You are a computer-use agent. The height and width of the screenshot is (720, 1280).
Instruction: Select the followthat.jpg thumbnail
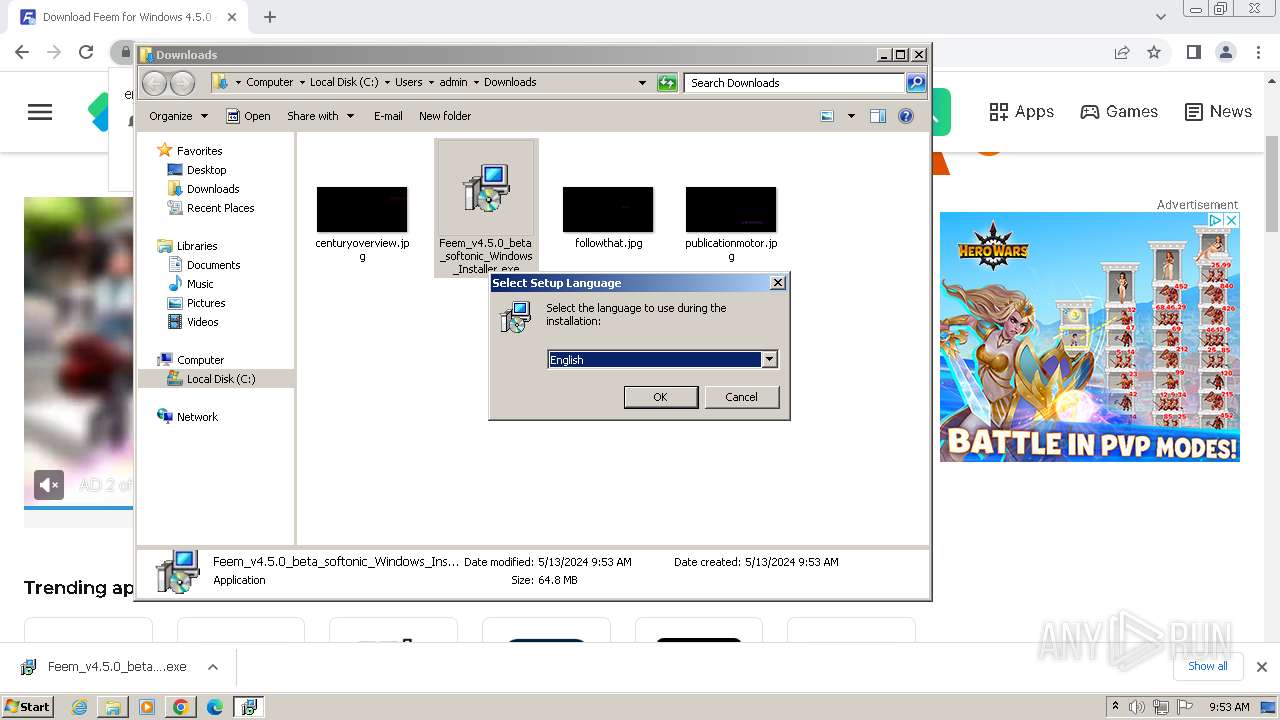[608, 209]
